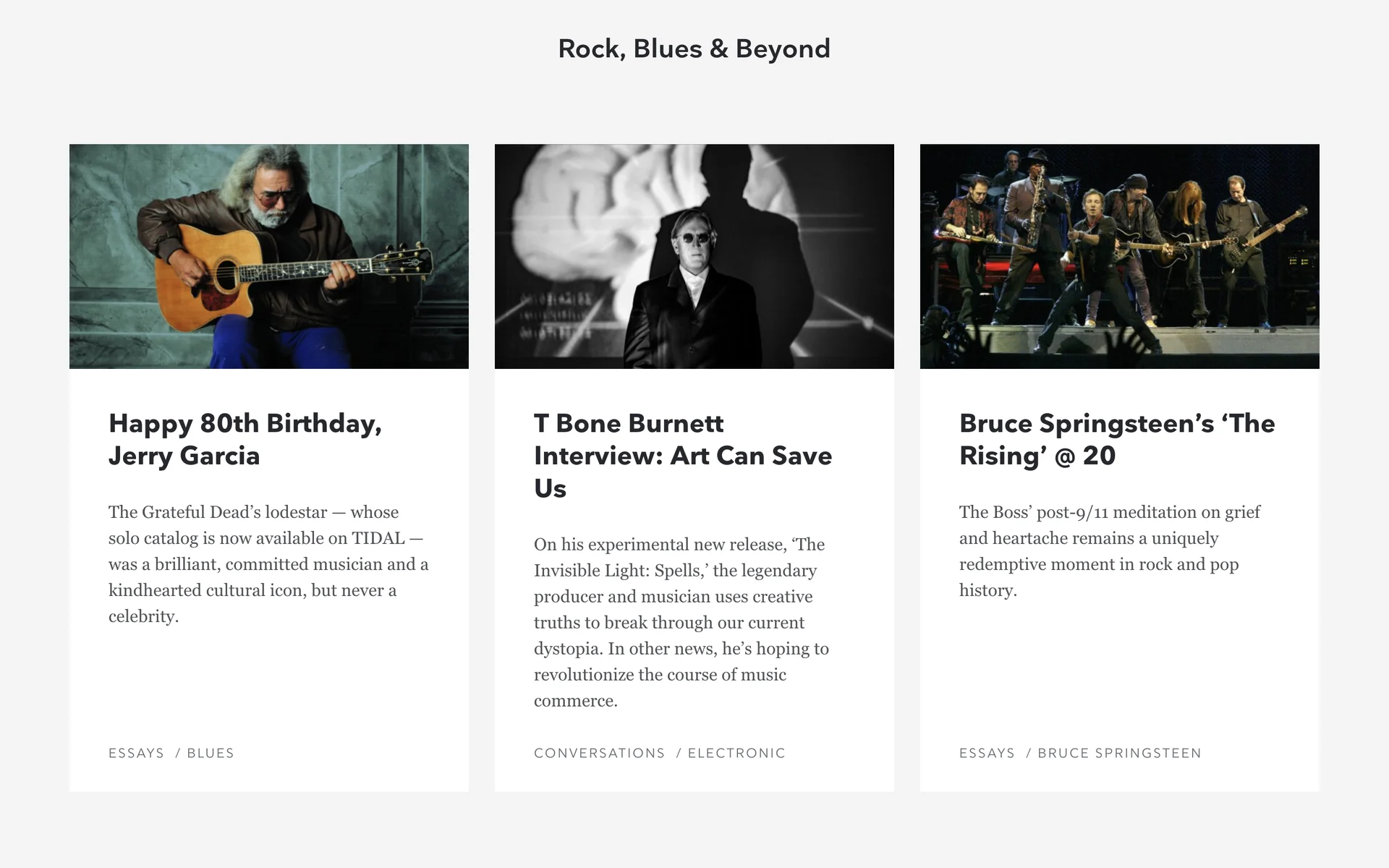Open the Springsteen band concert thumbnail

click(1119, 256)
